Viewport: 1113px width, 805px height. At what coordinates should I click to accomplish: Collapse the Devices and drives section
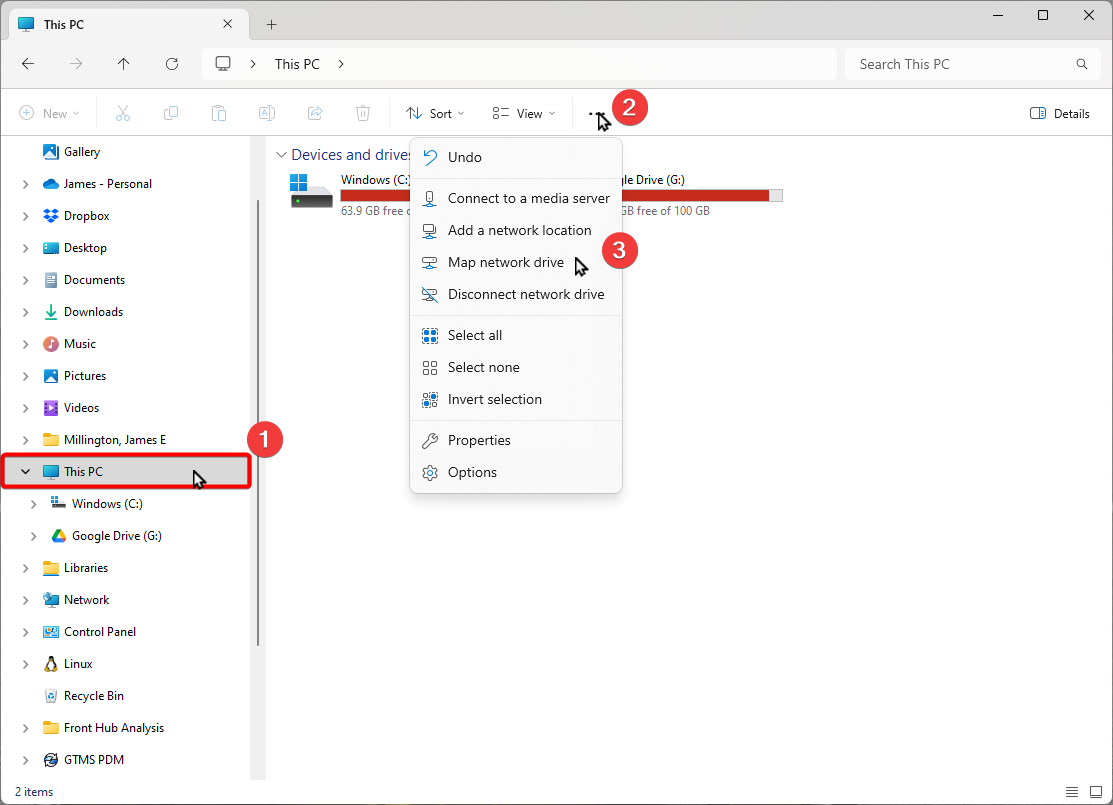(280, 155)
